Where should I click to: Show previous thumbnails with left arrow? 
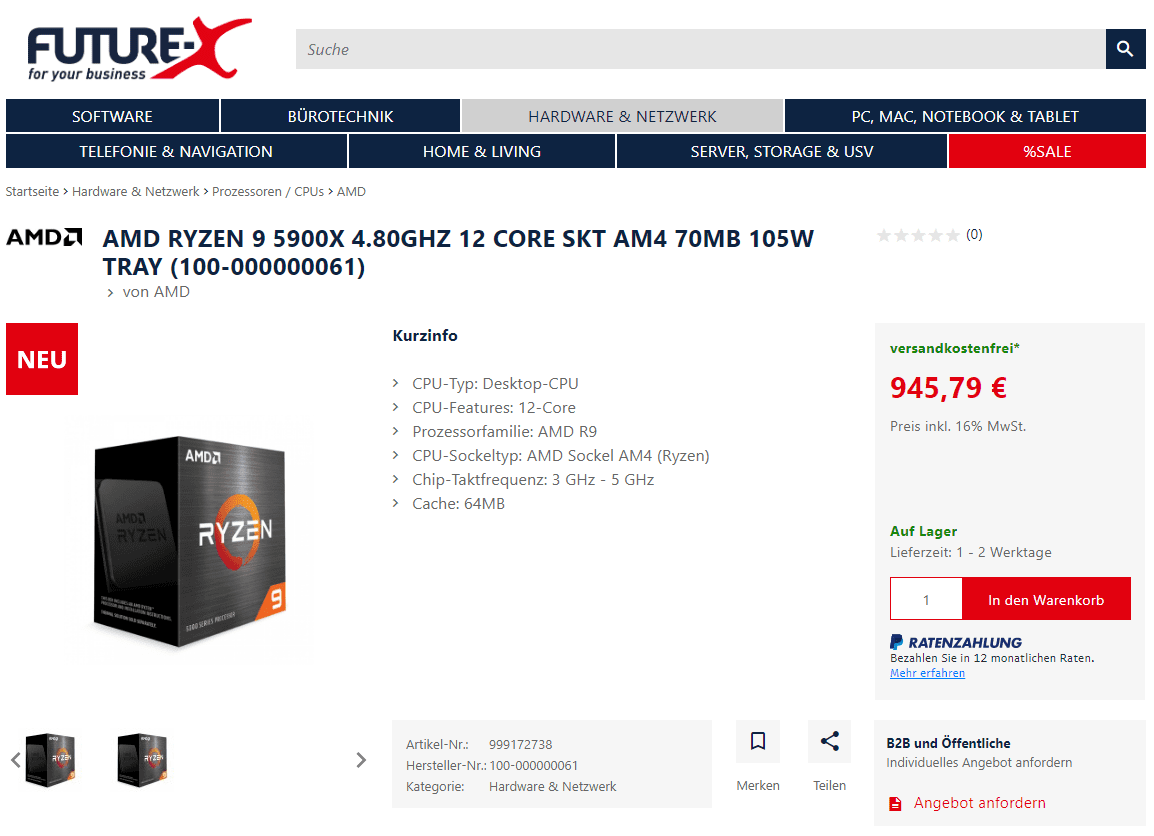click(x=15, y=759)
